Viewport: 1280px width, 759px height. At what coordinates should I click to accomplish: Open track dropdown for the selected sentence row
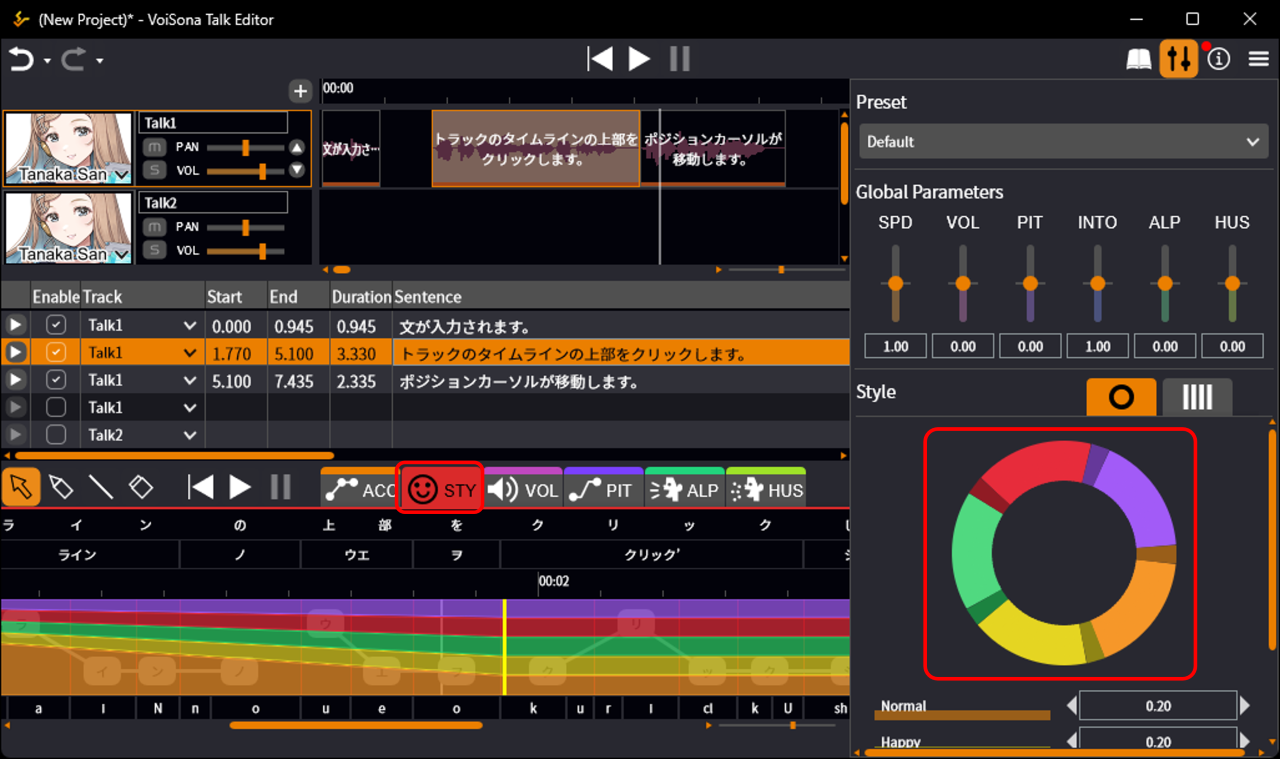click(189, 353)
